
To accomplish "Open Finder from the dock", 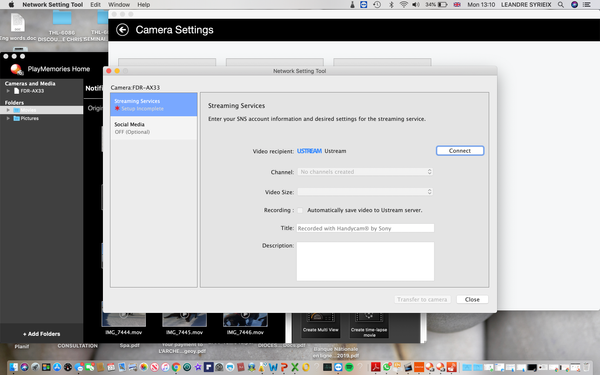I will click(x=14, y=367).
